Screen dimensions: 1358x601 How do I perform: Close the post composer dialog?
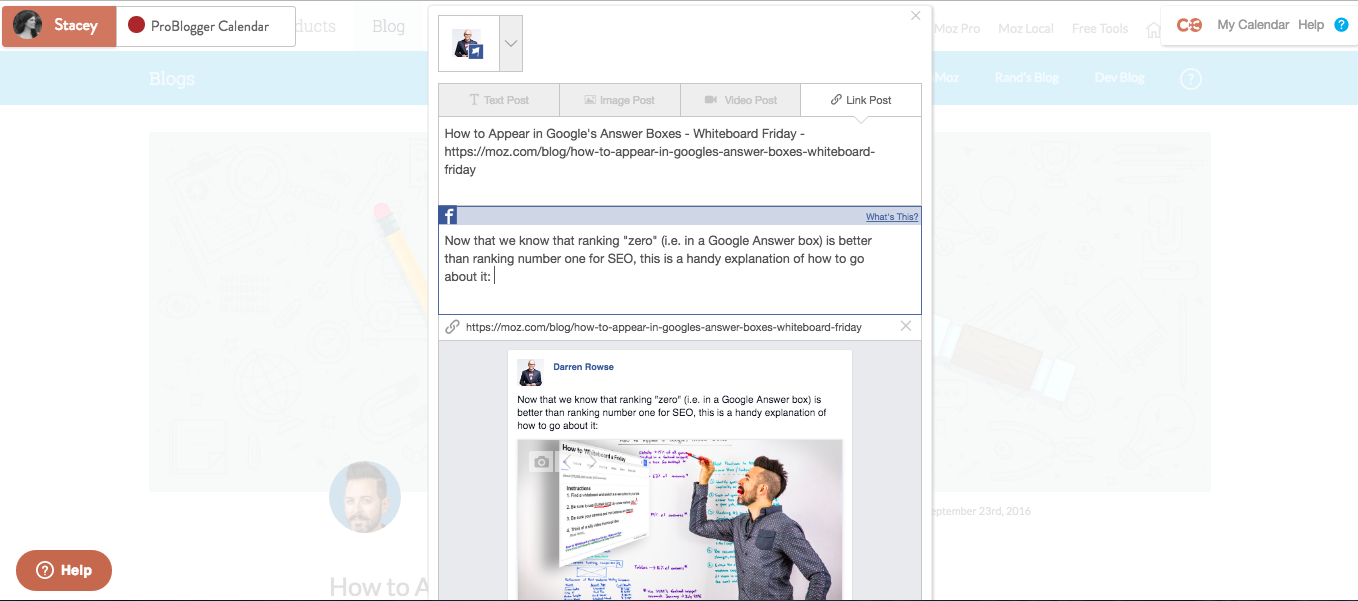point(915,16)
